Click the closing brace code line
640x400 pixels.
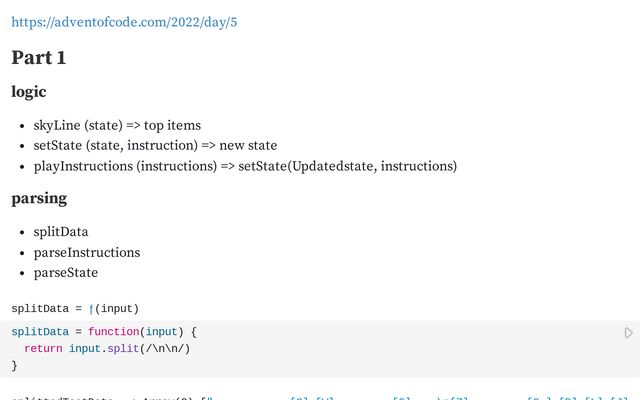15,366
